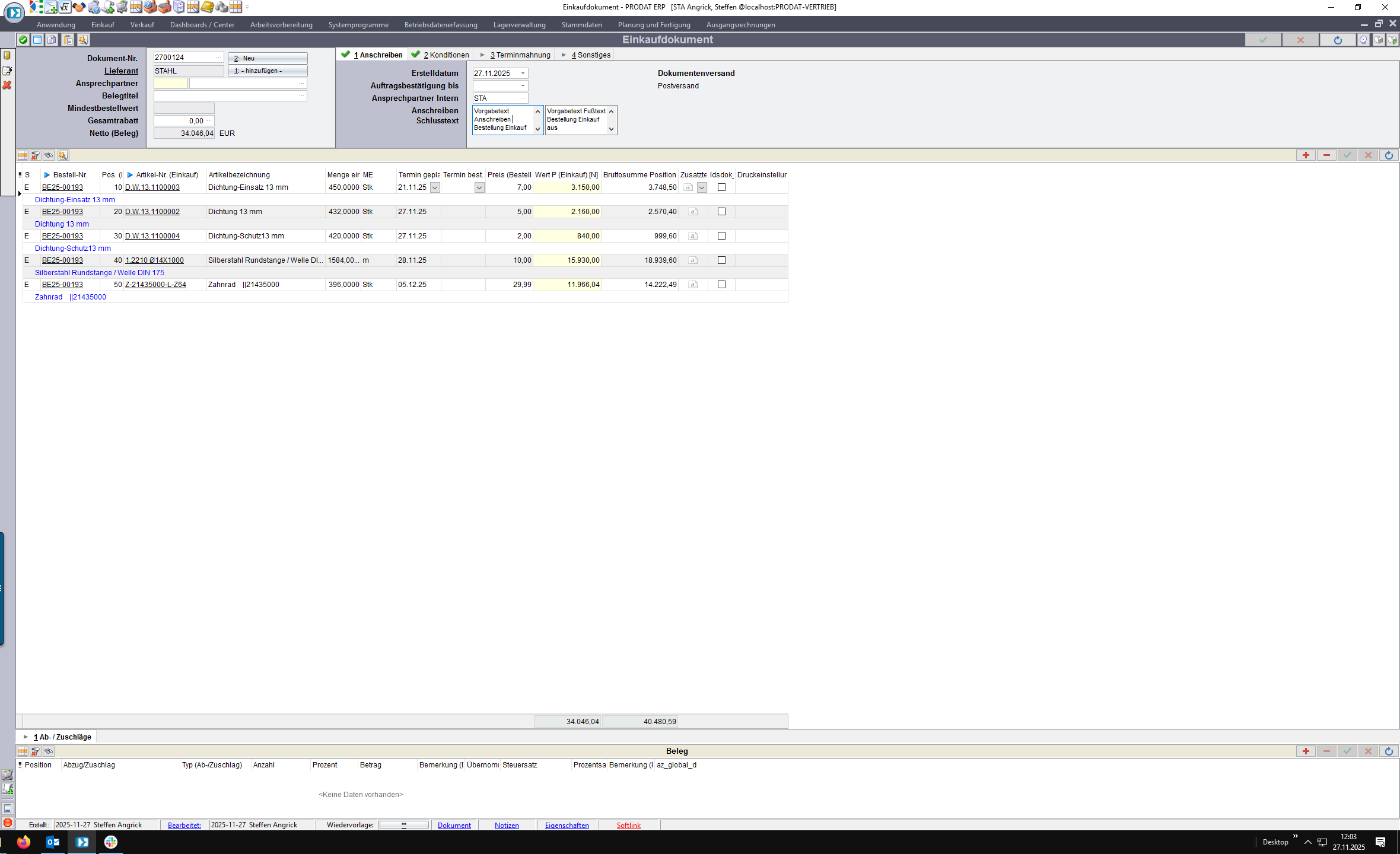Click the handshake icon in top toolbar
Viewport: 1400px width, 854px height.
[x=79, y=7]
